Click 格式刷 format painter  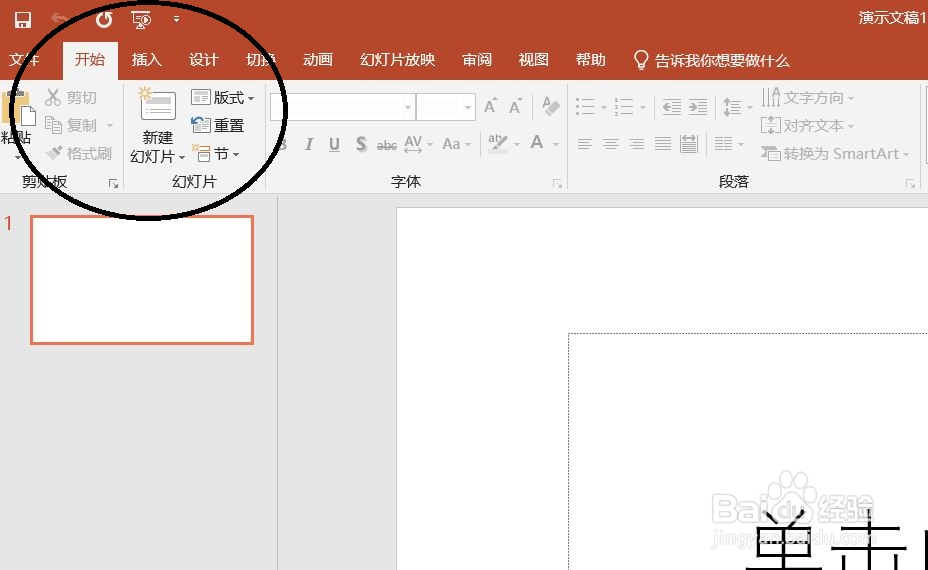[x=79, y=153]
